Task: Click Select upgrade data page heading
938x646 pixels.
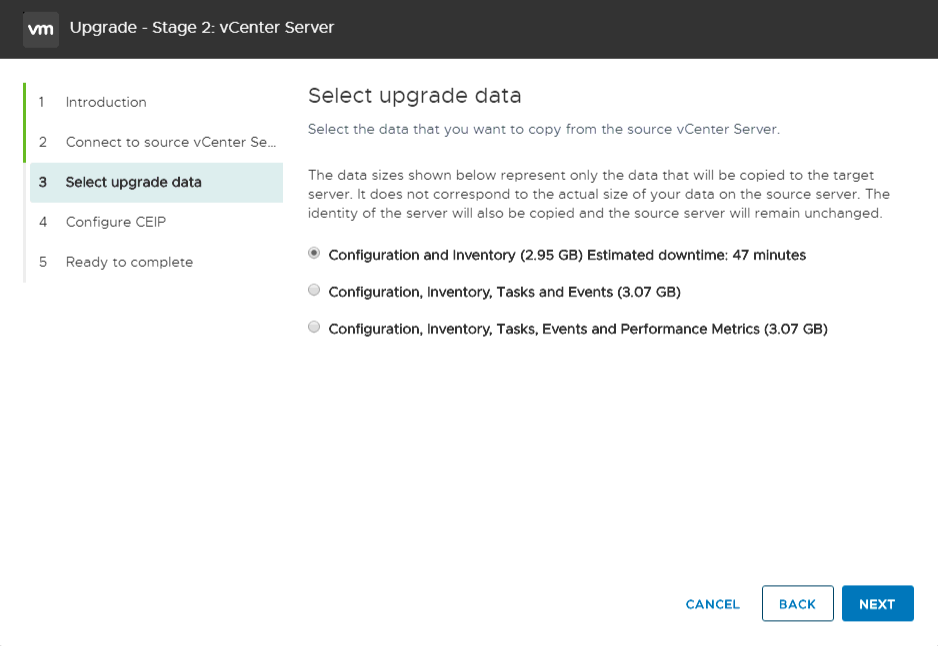Action: pyautogui.click(x=415, y=96)
